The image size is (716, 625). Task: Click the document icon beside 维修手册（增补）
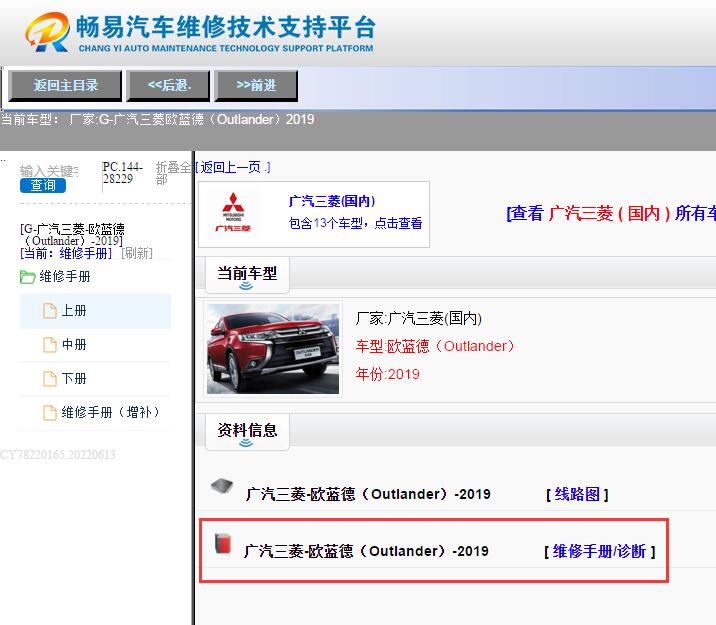[50, 412]
